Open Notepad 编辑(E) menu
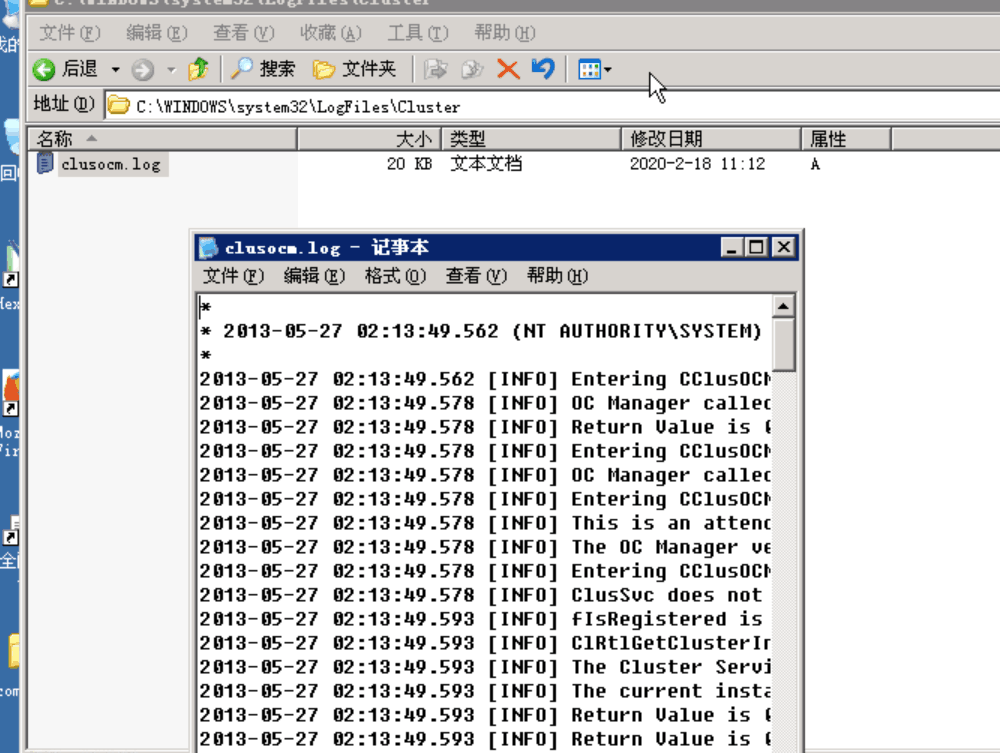The width and height of the screenshot is (1000, 753). pyautogui.click(x=314, y=276)
